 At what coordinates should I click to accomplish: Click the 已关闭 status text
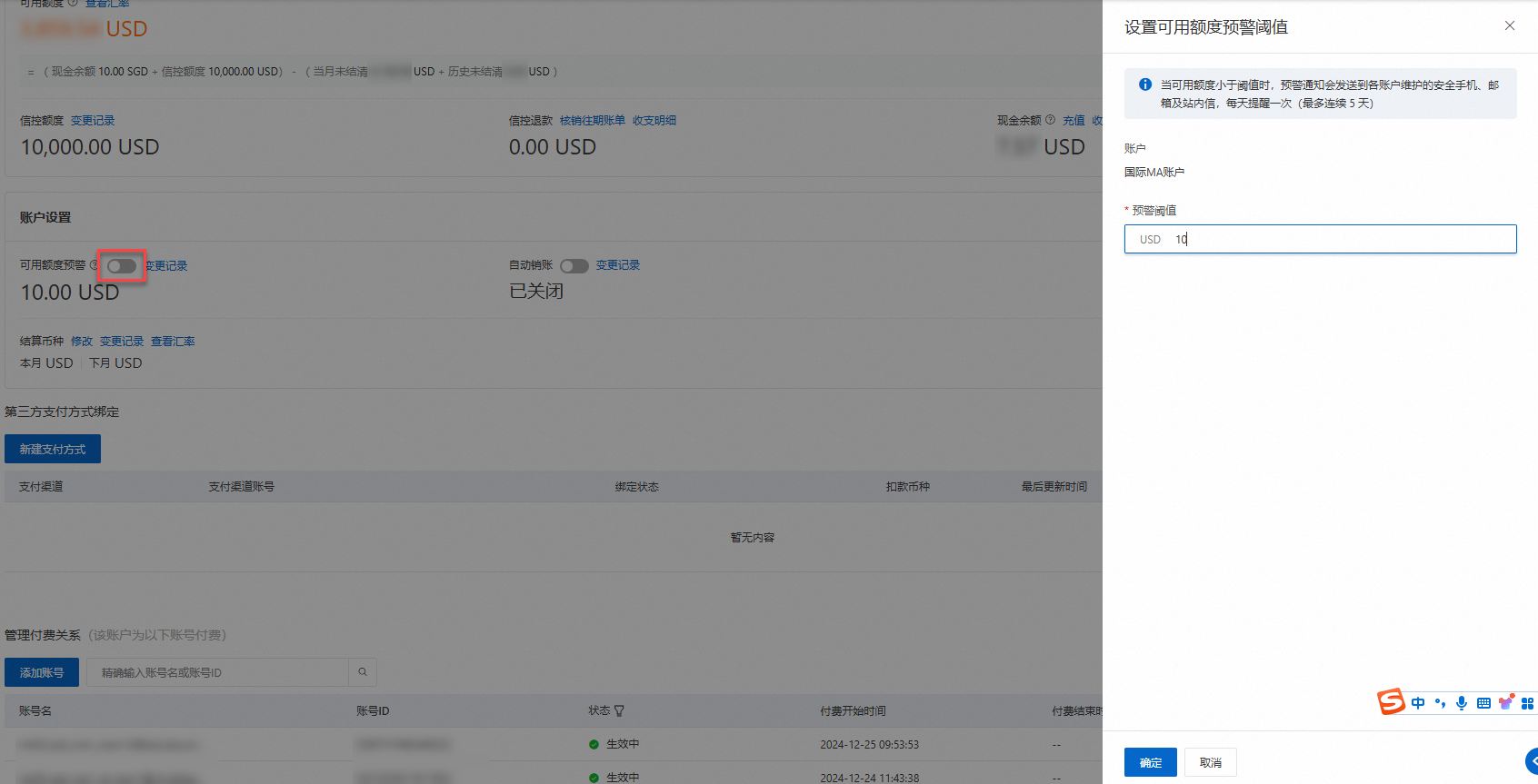(x=536, y=291)
